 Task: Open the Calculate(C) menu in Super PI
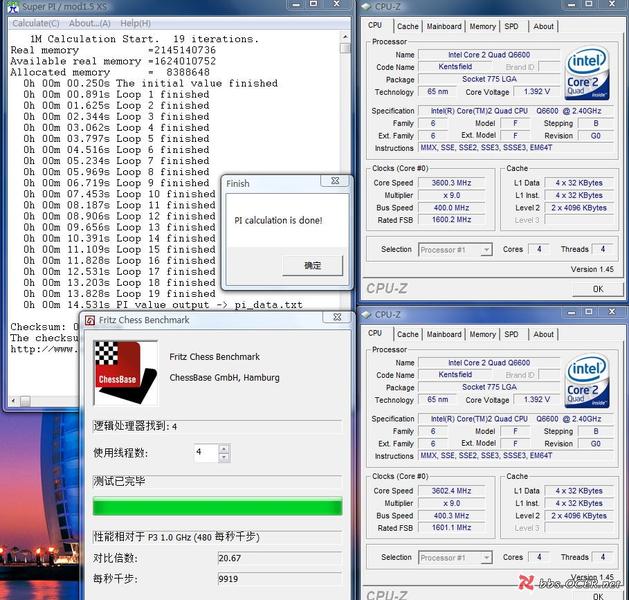click(x=36, y=24)
